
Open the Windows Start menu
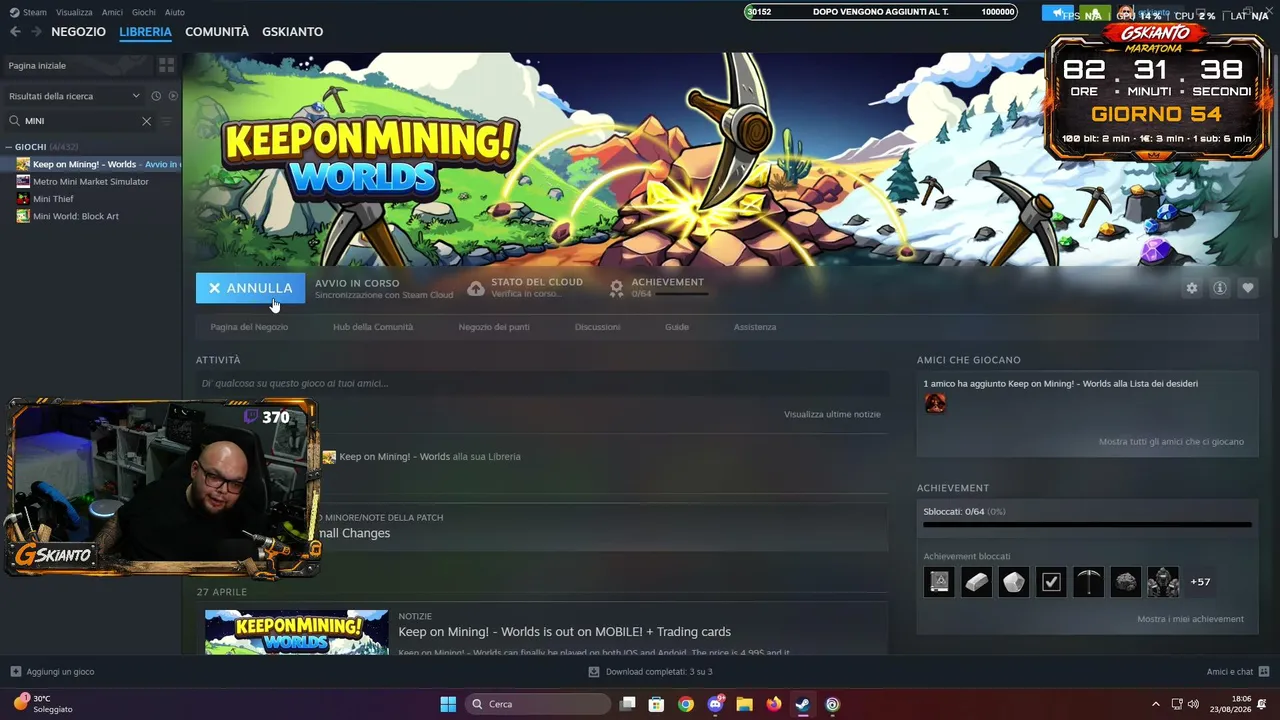coord(448,704)
